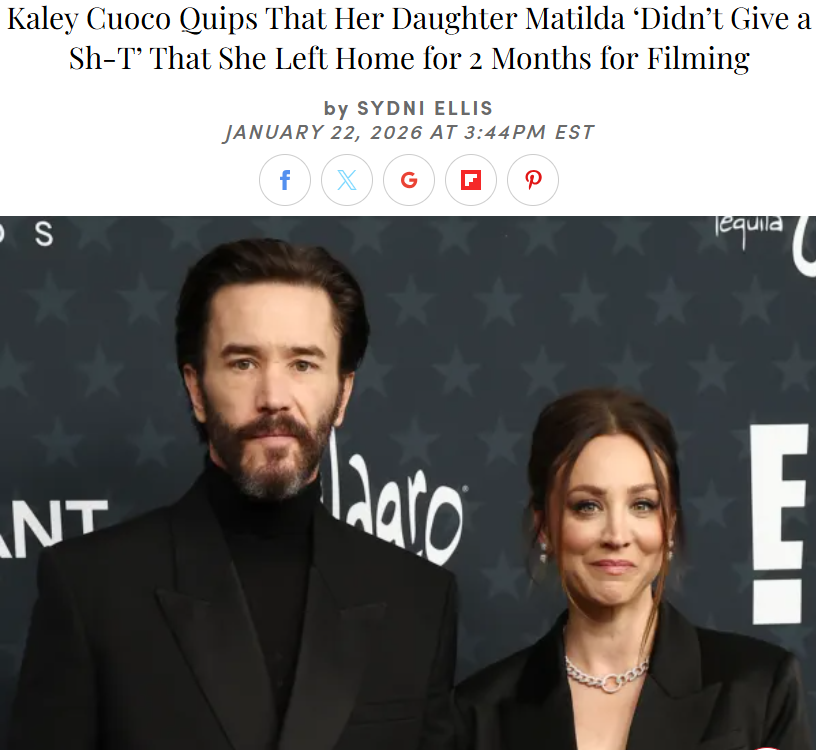Click the Google share icon
Image resolution: width=816 pixels, height=750 pixels.
coord(409,180)
